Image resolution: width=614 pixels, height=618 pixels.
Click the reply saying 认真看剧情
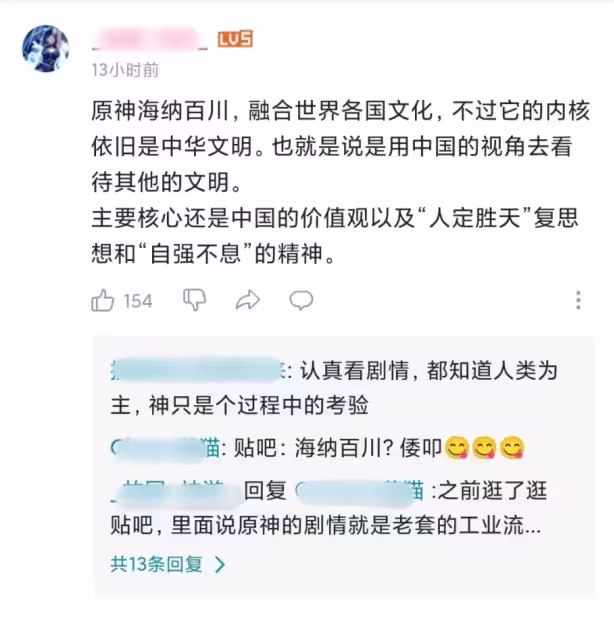pos(334,388)
